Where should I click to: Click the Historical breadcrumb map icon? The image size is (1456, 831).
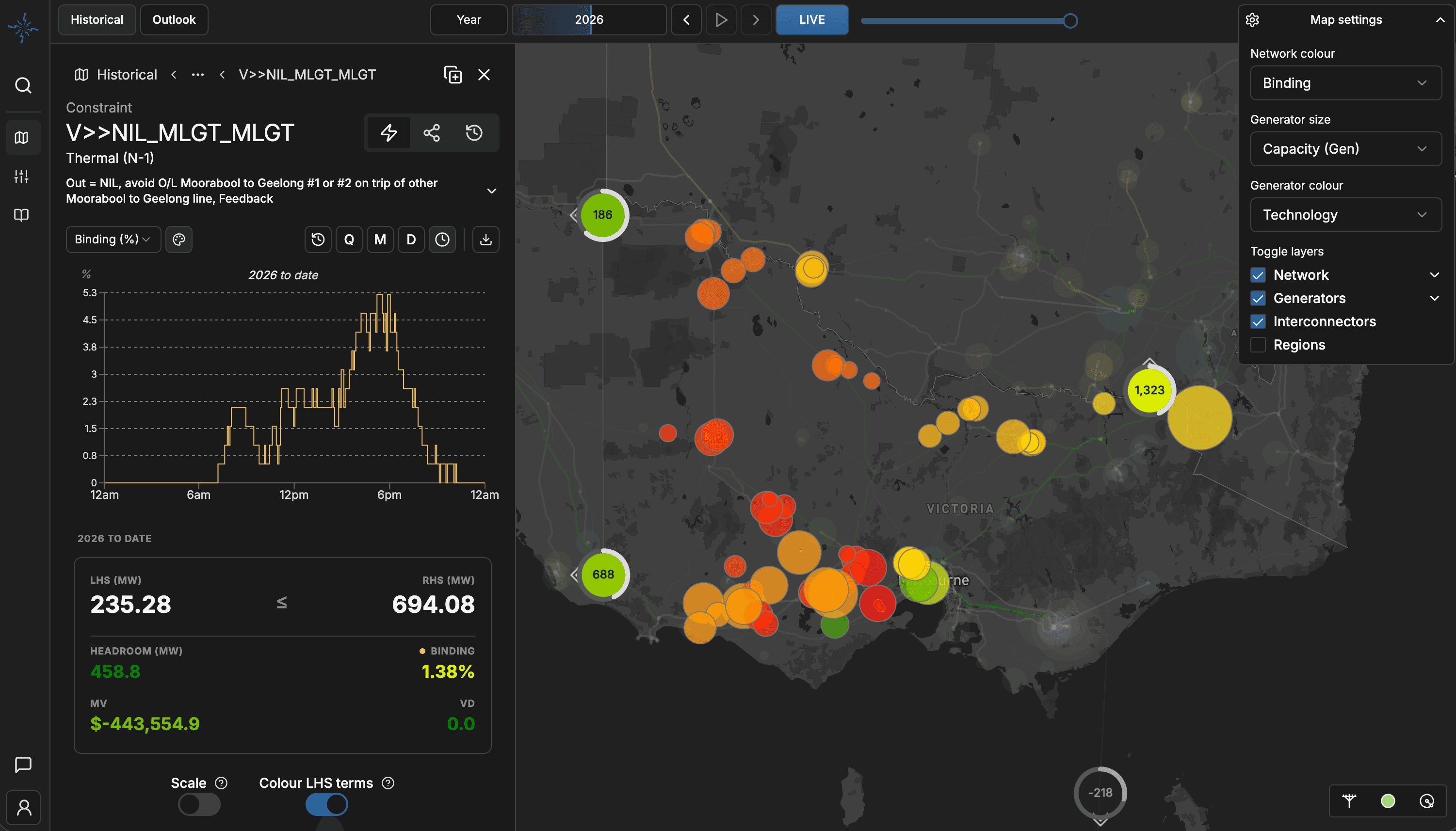point(81,75)
